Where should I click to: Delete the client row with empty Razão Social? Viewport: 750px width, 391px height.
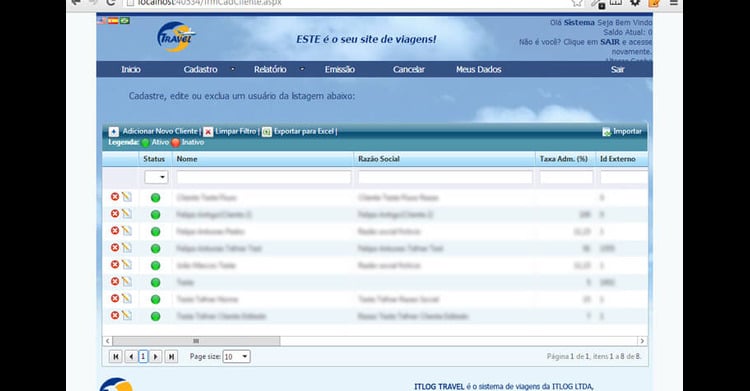(x=115, y=281)
